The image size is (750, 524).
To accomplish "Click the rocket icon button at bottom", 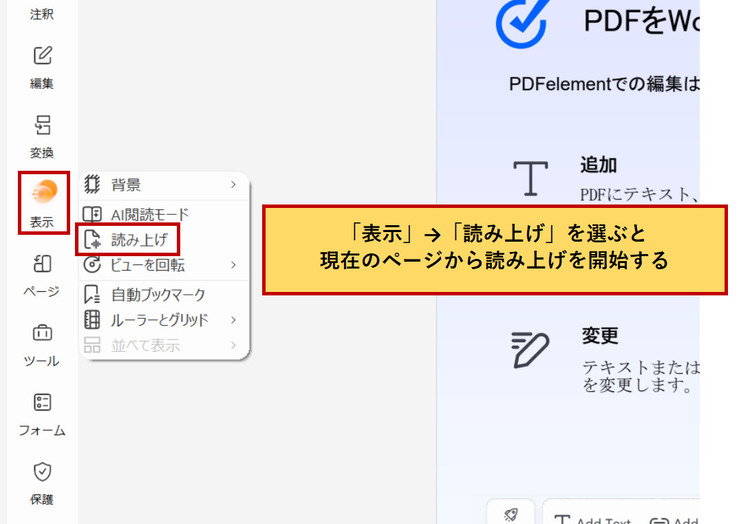I will click(511, 513).
